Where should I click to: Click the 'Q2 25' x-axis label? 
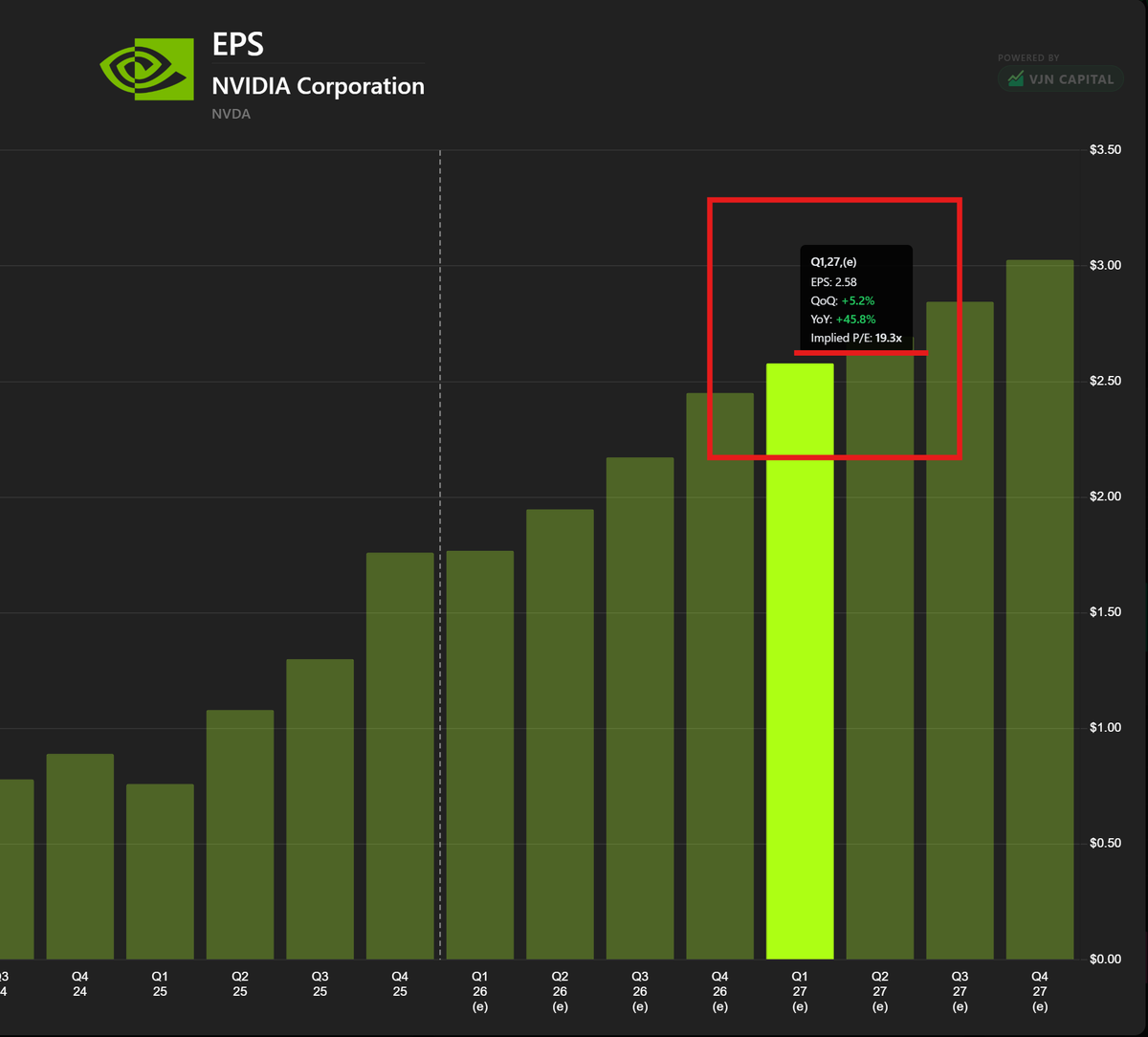(x=240, y=984)
